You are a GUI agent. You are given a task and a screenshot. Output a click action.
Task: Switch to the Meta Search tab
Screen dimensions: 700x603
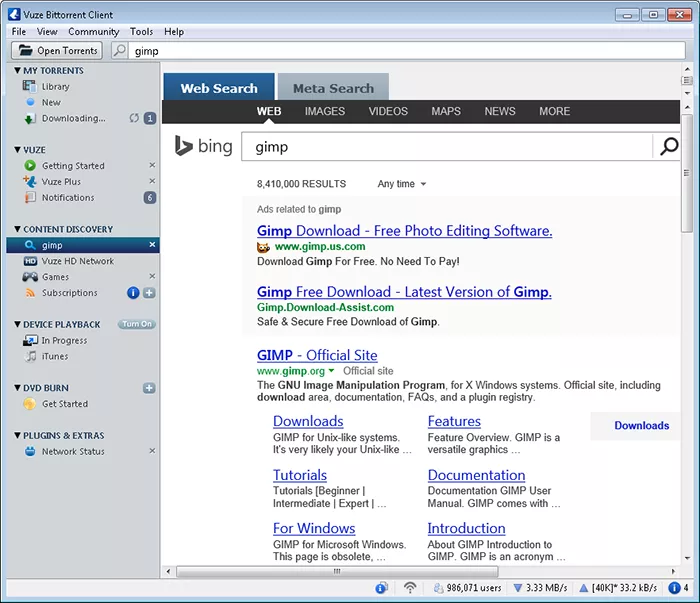tap(333, 87)
